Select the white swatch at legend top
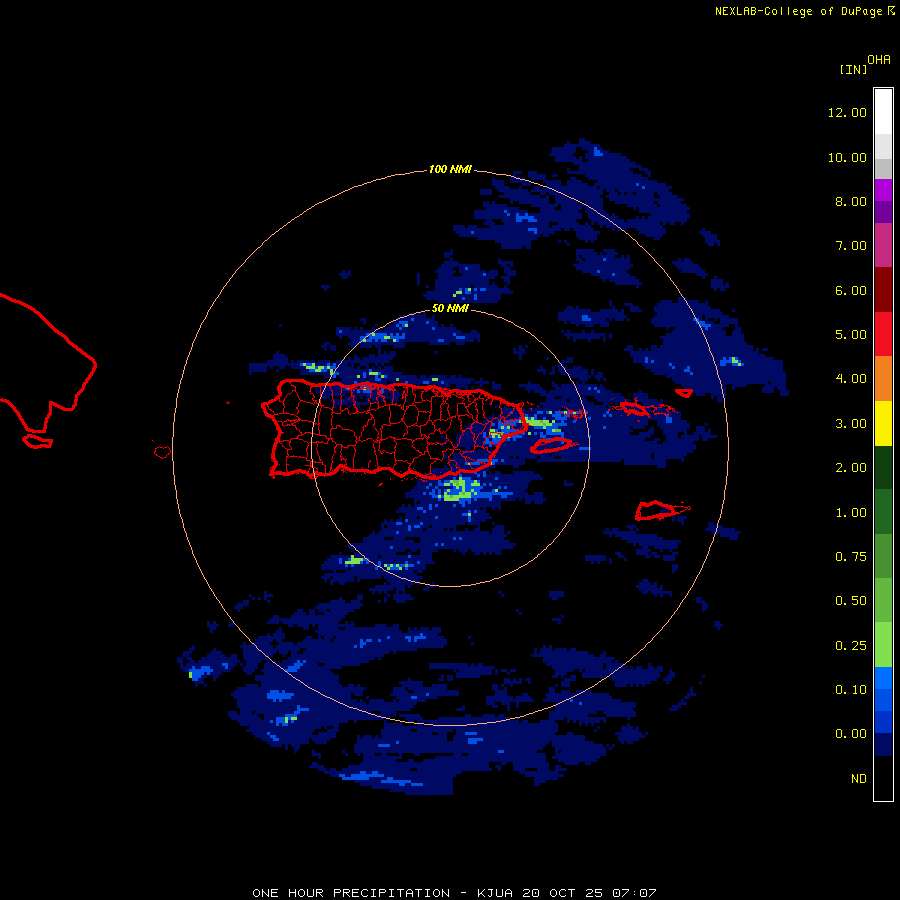 [883, 112]
